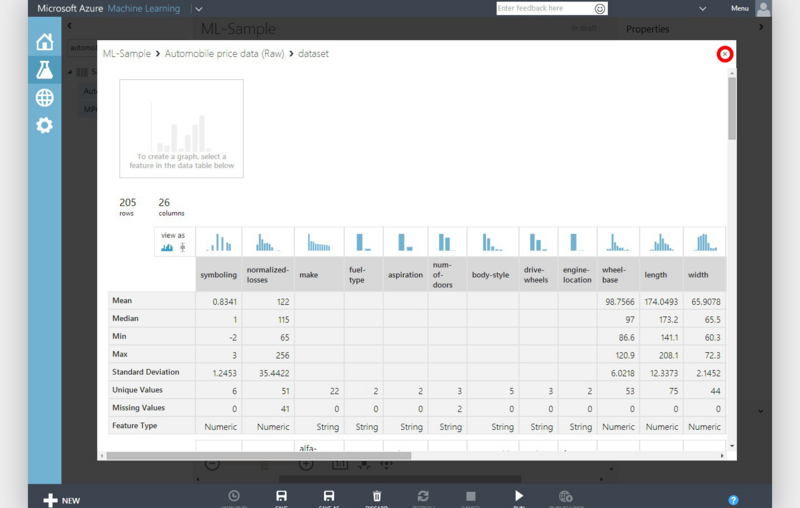800x508 pixels.
Task: Click the ML-Sample breadcrumb link
Action: 127,54
